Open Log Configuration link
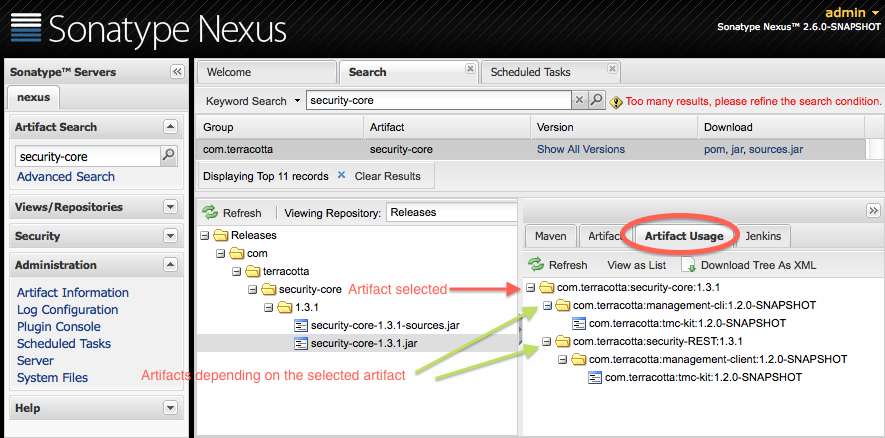Image resolution: width=885 pixels, height=438 pixels. pyautogui.click(x=67, y=309)
